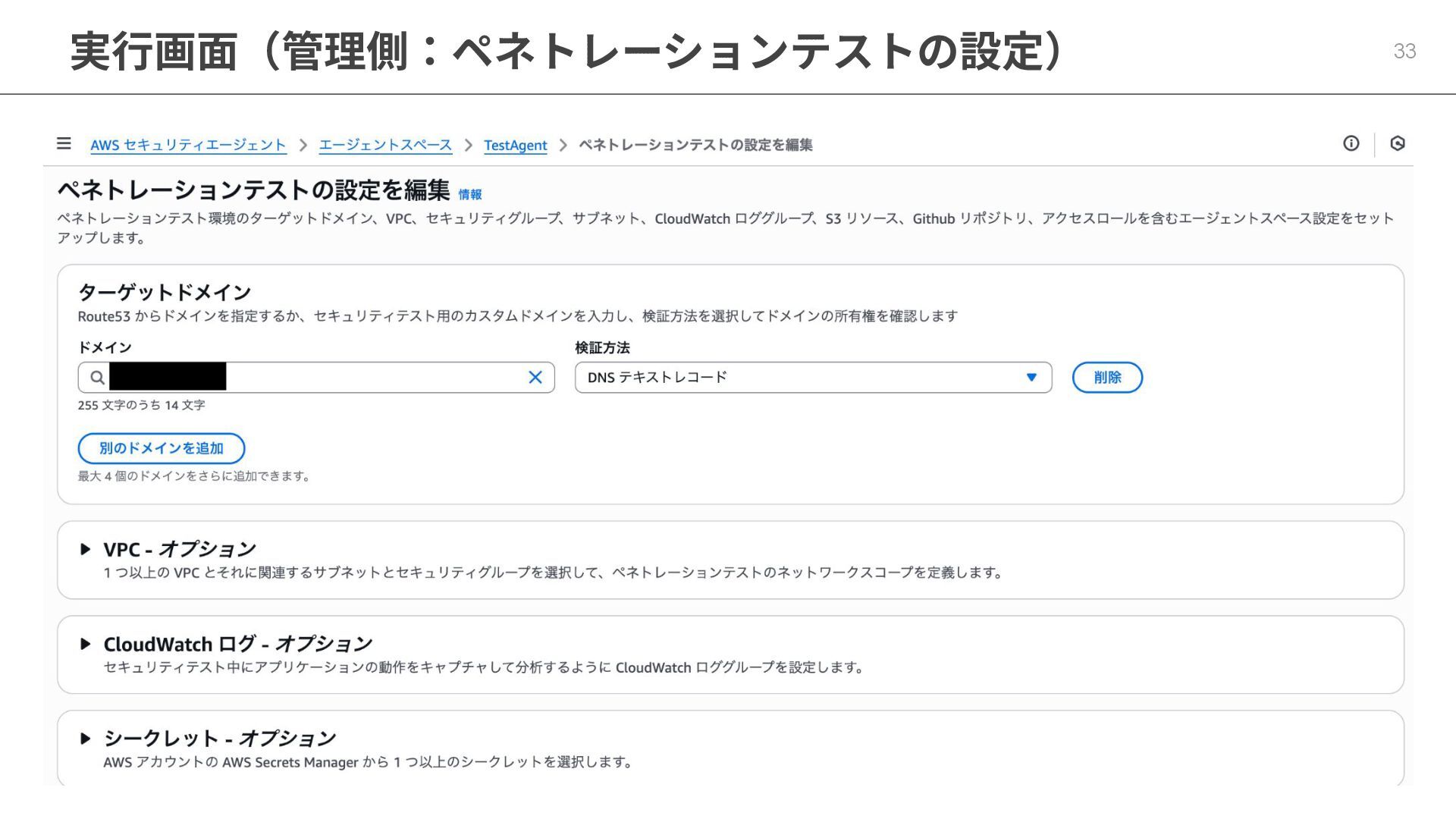This screenshot has height=819, width=1456.
Task: Click 別のドメインを追加 button
Action: point(161,448)
